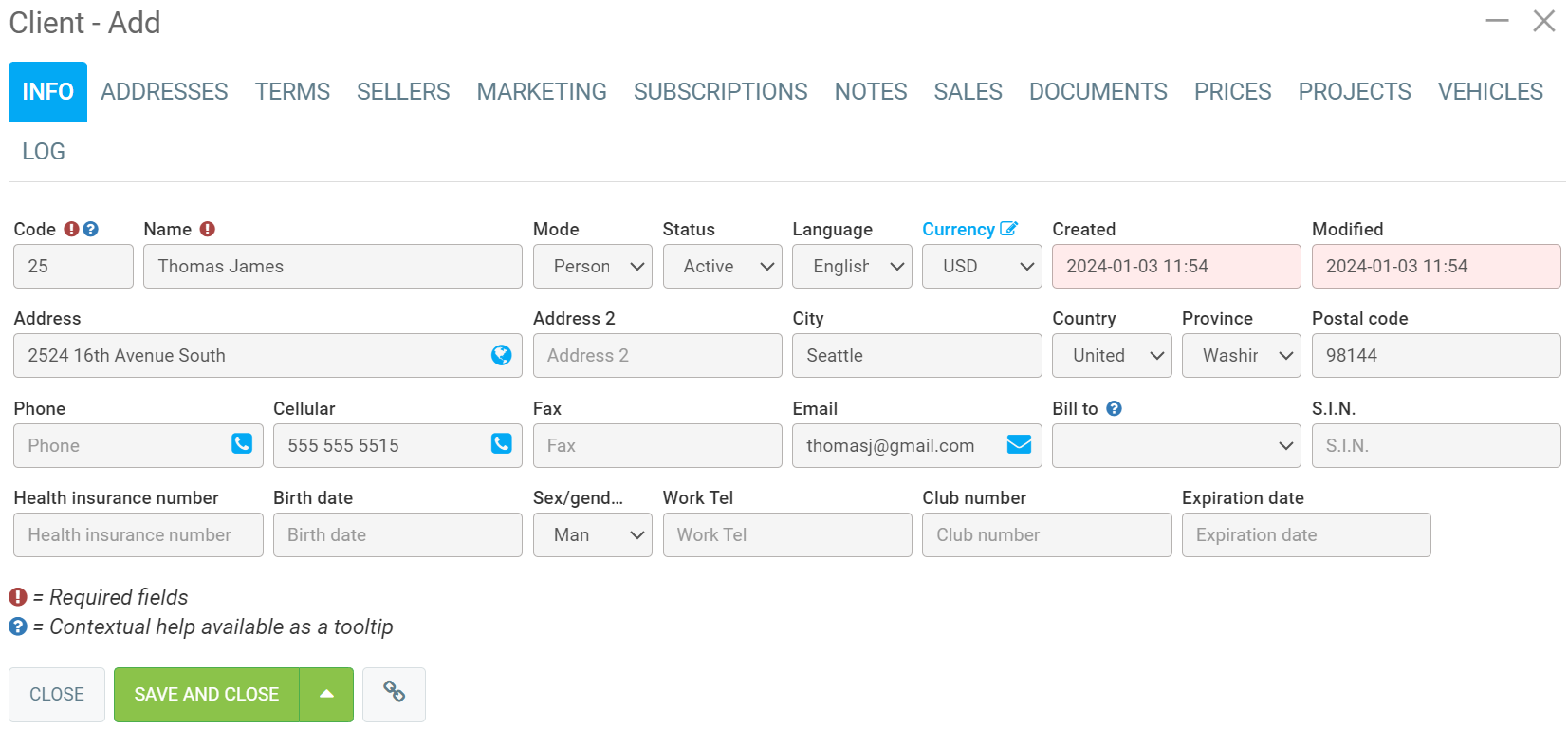Click the help icon next to Bill to

(x=1115, y=409)
